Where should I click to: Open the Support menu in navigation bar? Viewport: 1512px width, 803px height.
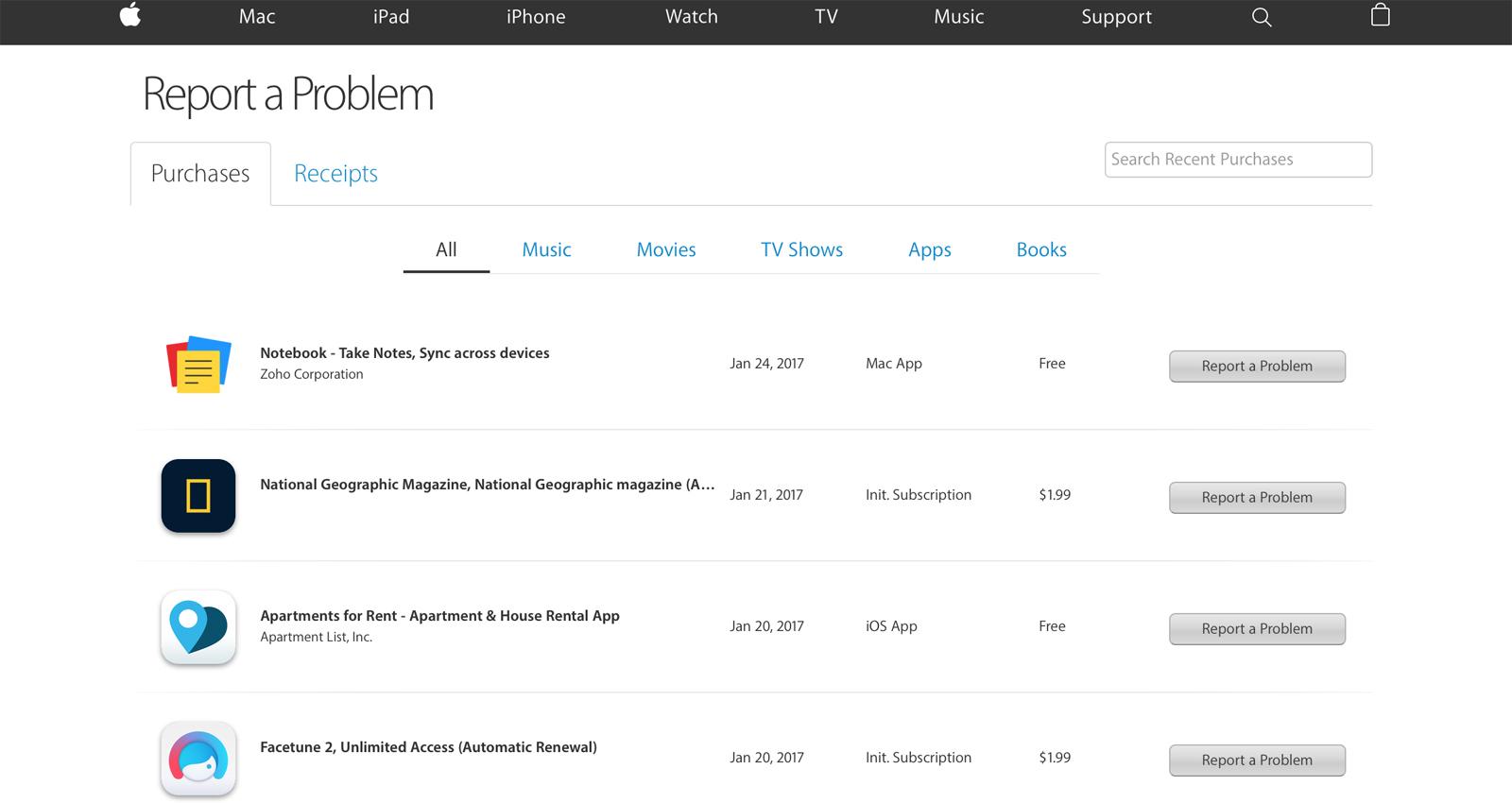1116,17
